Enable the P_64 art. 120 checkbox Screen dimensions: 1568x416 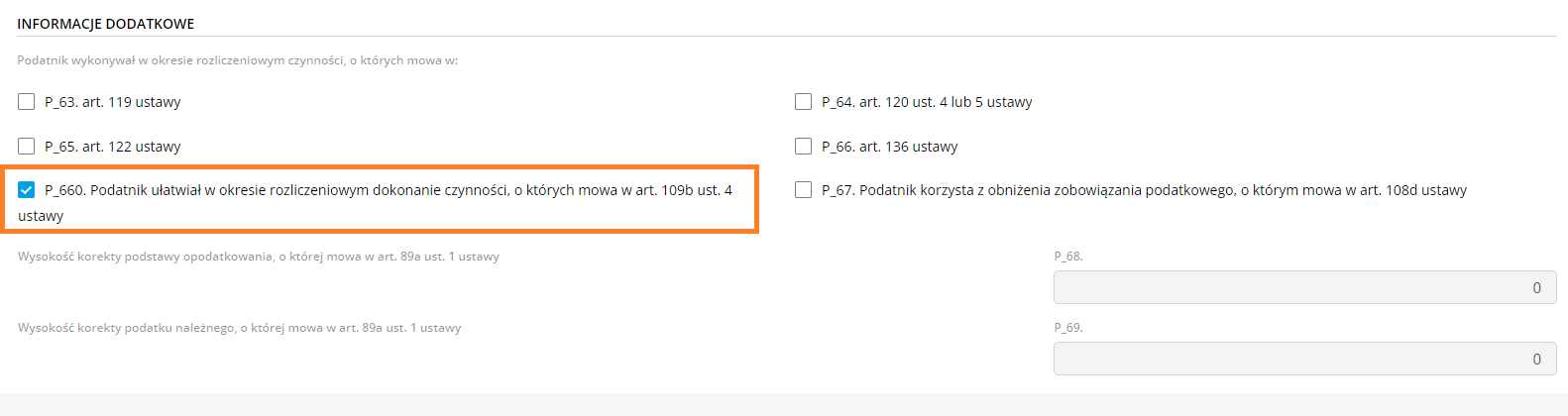tap(804, 102)
